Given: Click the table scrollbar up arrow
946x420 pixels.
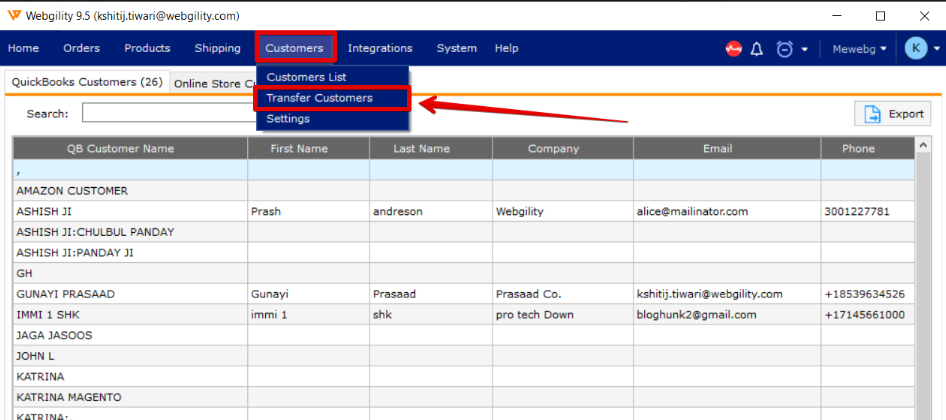Looking at the screenshot, I should (922, 145).
